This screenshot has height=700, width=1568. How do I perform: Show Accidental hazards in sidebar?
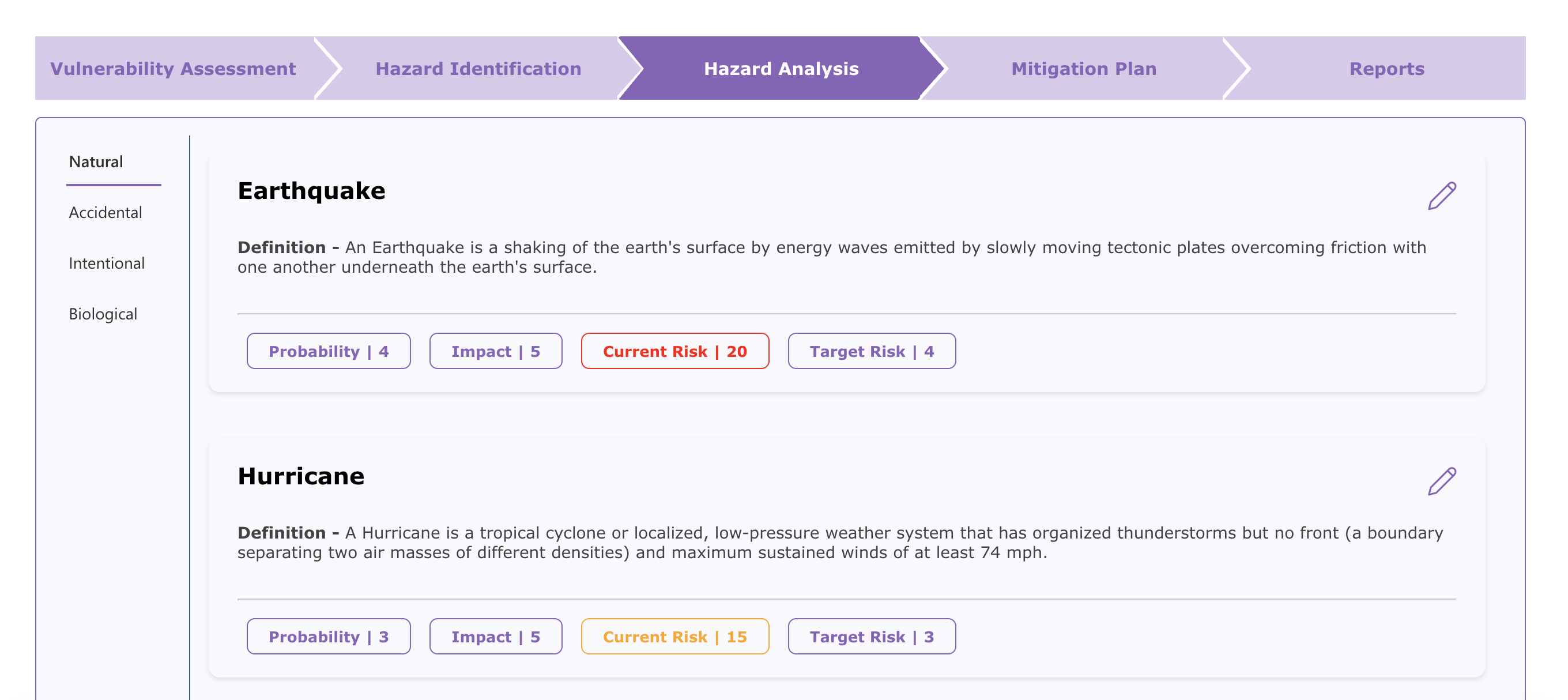[105, 212]
